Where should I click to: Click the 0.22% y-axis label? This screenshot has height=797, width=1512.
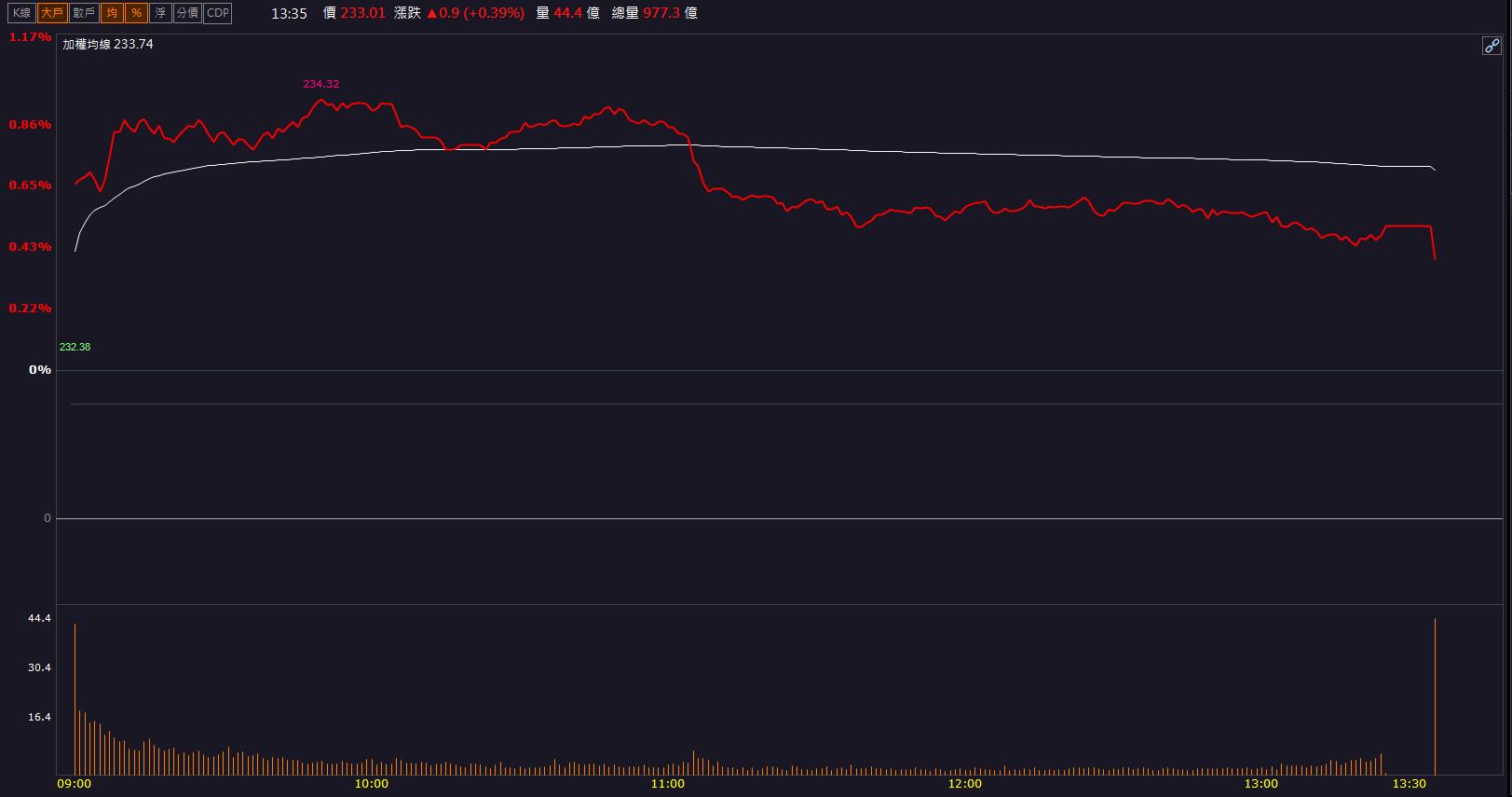pyautogui.click(x=30, y=309)
